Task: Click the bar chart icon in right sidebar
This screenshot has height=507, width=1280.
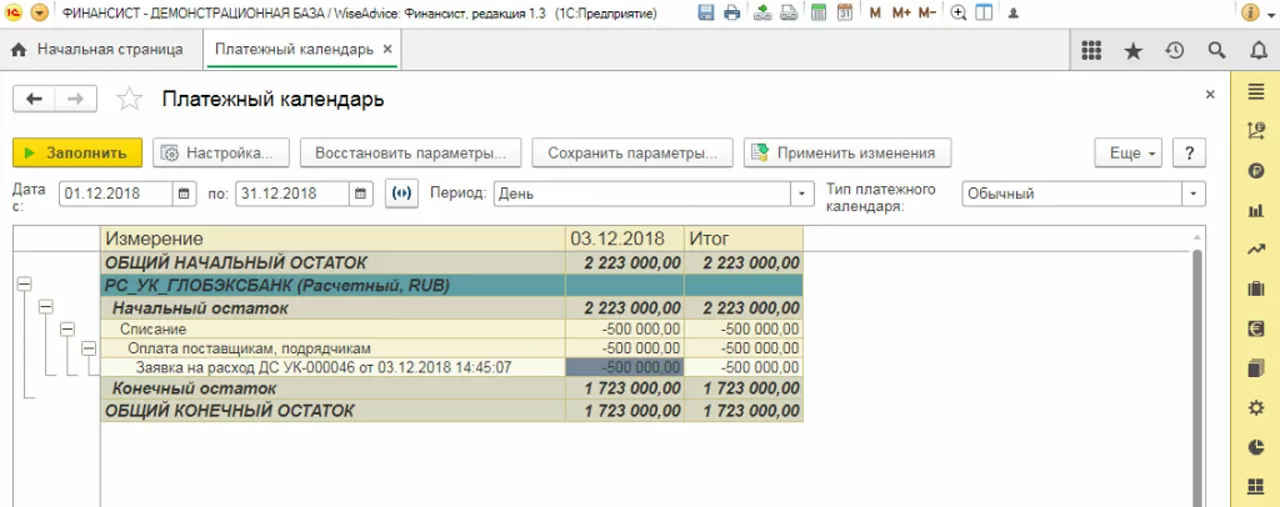Action: pyautogui.click(x=1257, y=211)
